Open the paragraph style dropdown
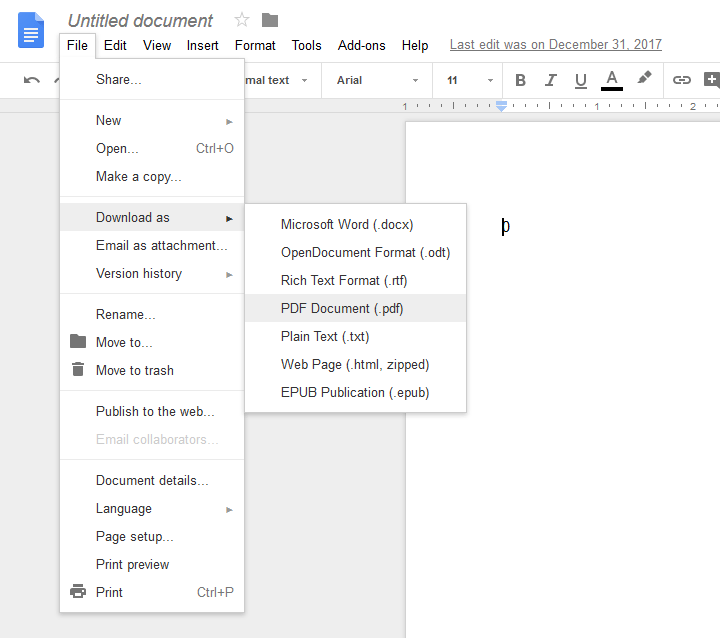The height and width of the screenshot is (638, 720). tap(276, 80)
